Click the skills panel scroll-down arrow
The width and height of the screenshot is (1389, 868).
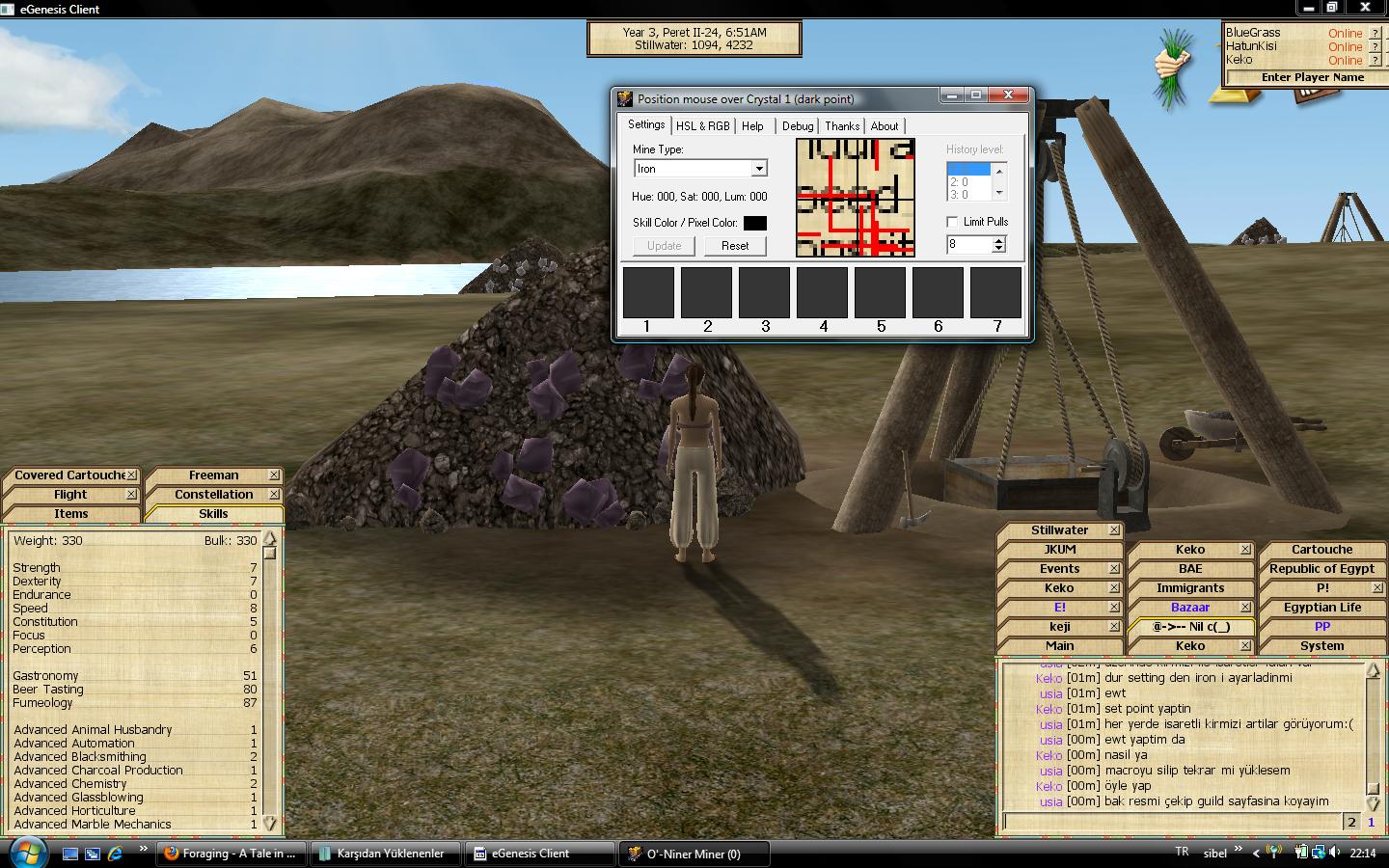(270, 824)
